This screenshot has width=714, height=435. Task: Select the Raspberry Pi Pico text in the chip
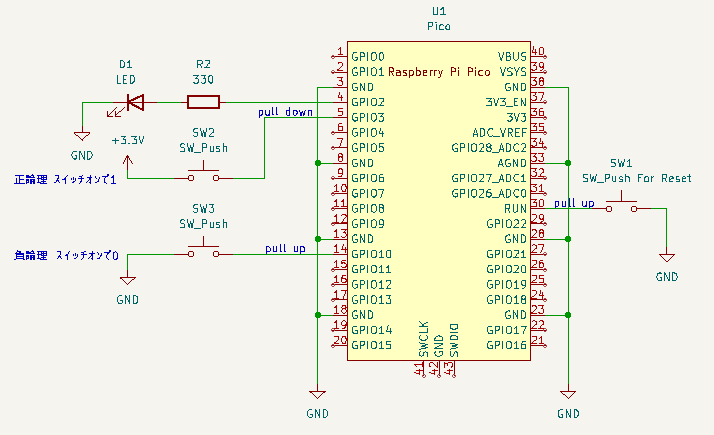(x=439, y=72)
